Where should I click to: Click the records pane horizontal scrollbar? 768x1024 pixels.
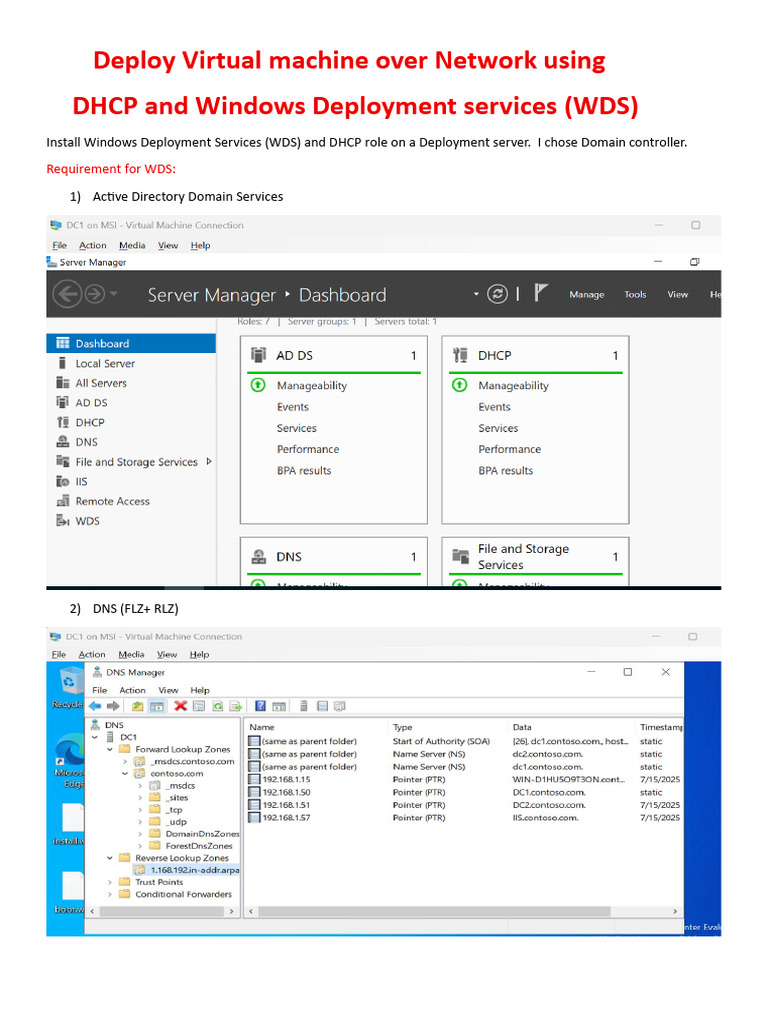434,911
